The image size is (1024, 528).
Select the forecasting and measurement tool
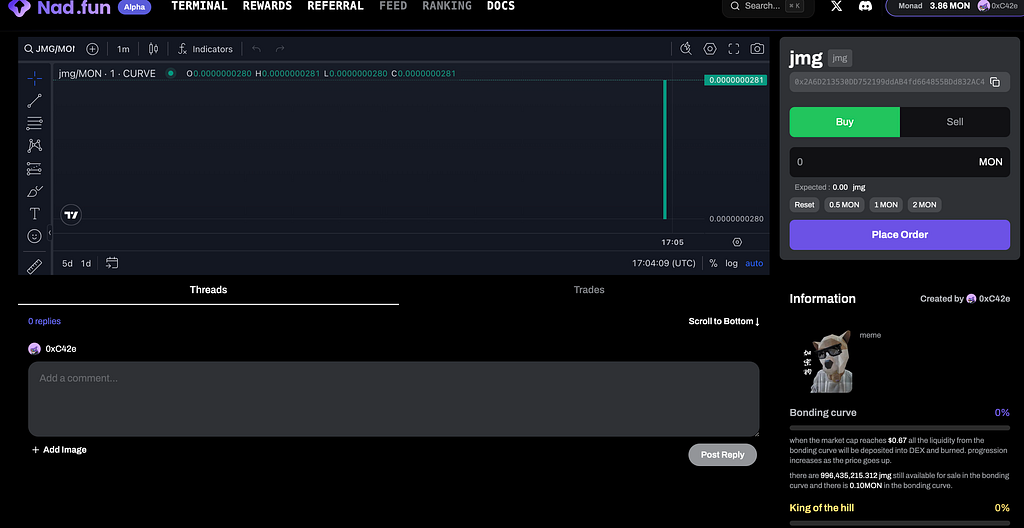click(35, 169)
